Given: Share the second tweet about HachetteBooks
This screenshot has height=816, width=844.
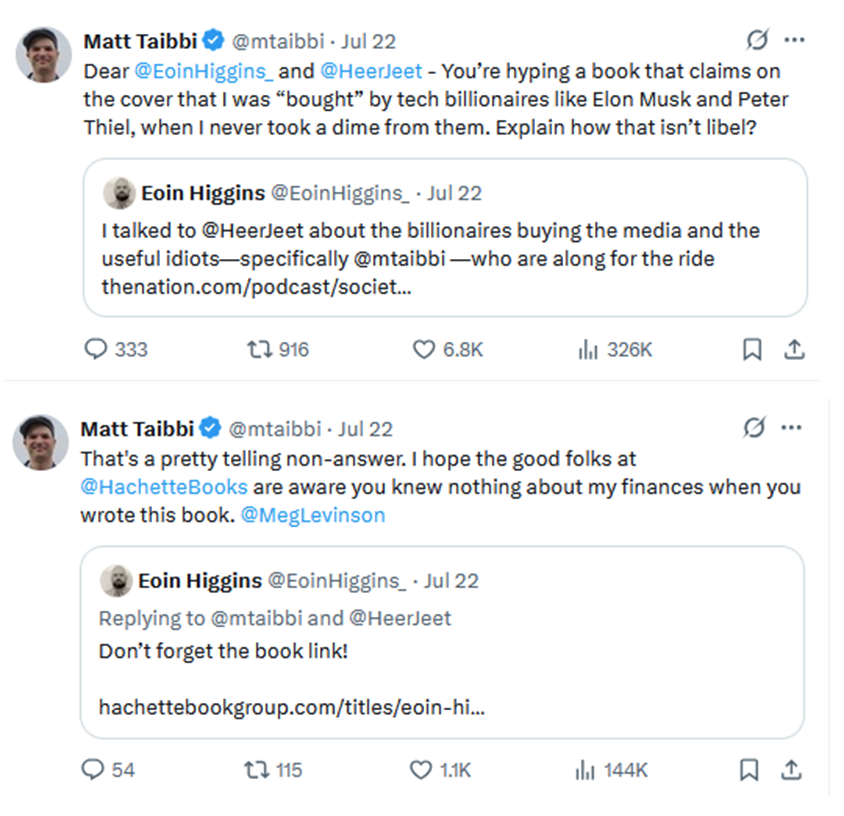Looking at the screenshot, I should (791, 769).
